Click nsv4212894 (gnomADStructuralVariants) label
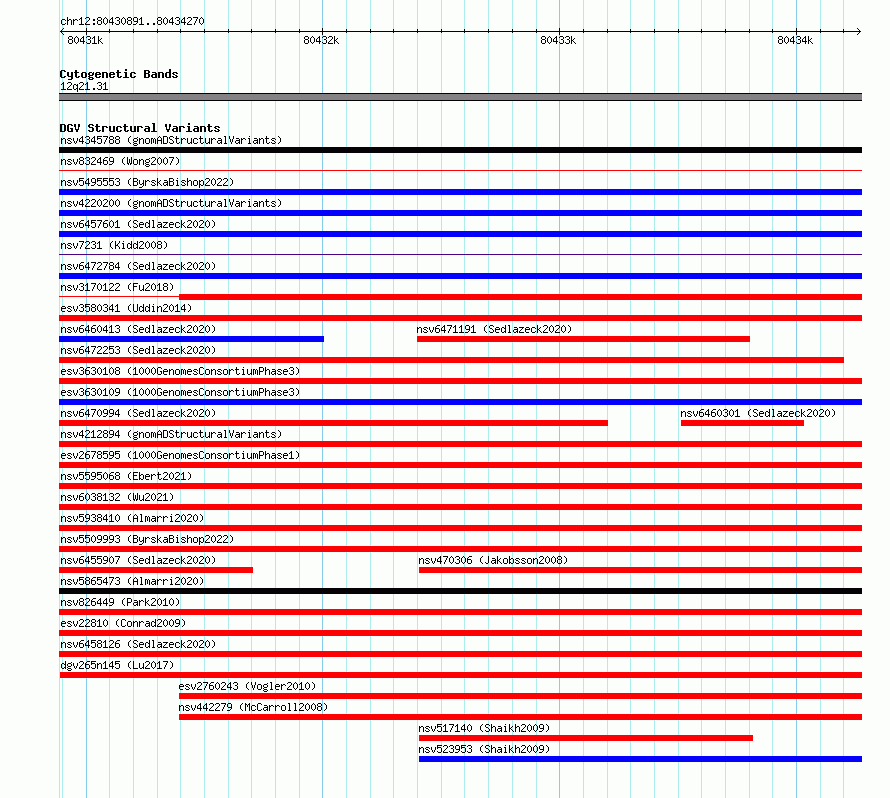This screenshot has height=798, width=890. [171, 434]
